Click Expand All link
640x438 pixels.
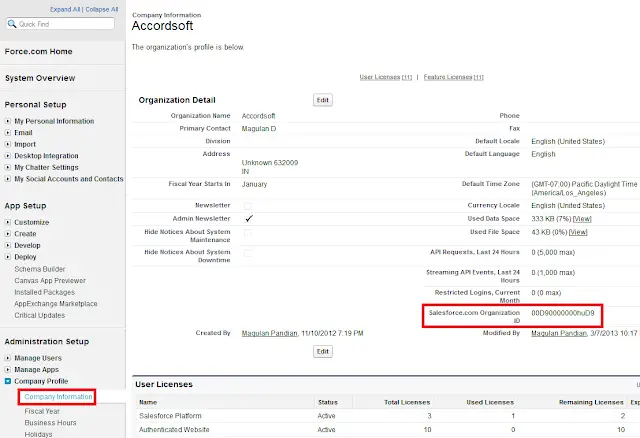pyautogui.click(x=65, y=9)
